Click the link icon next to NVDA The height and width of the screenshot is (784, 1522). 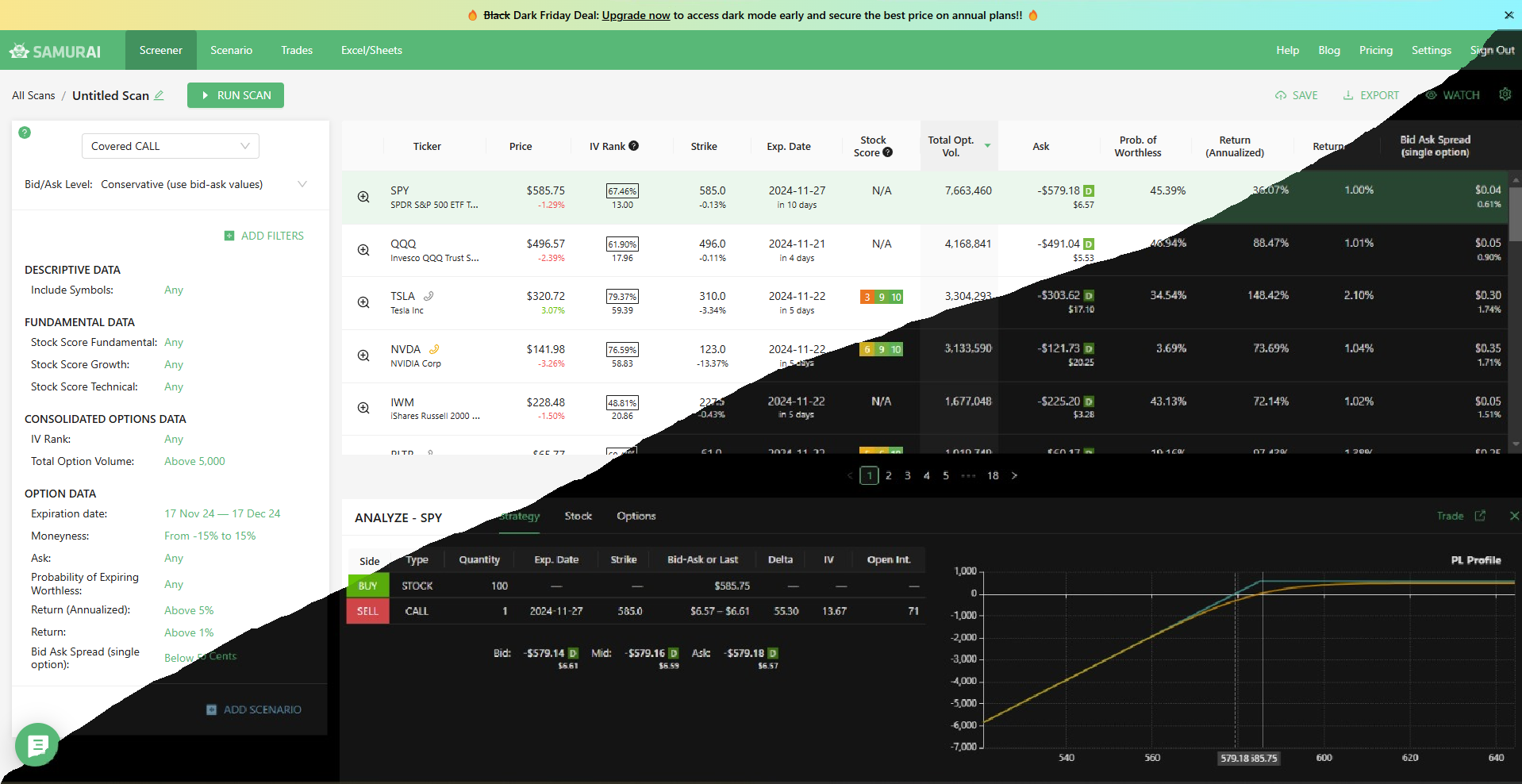tap(434, 349)
